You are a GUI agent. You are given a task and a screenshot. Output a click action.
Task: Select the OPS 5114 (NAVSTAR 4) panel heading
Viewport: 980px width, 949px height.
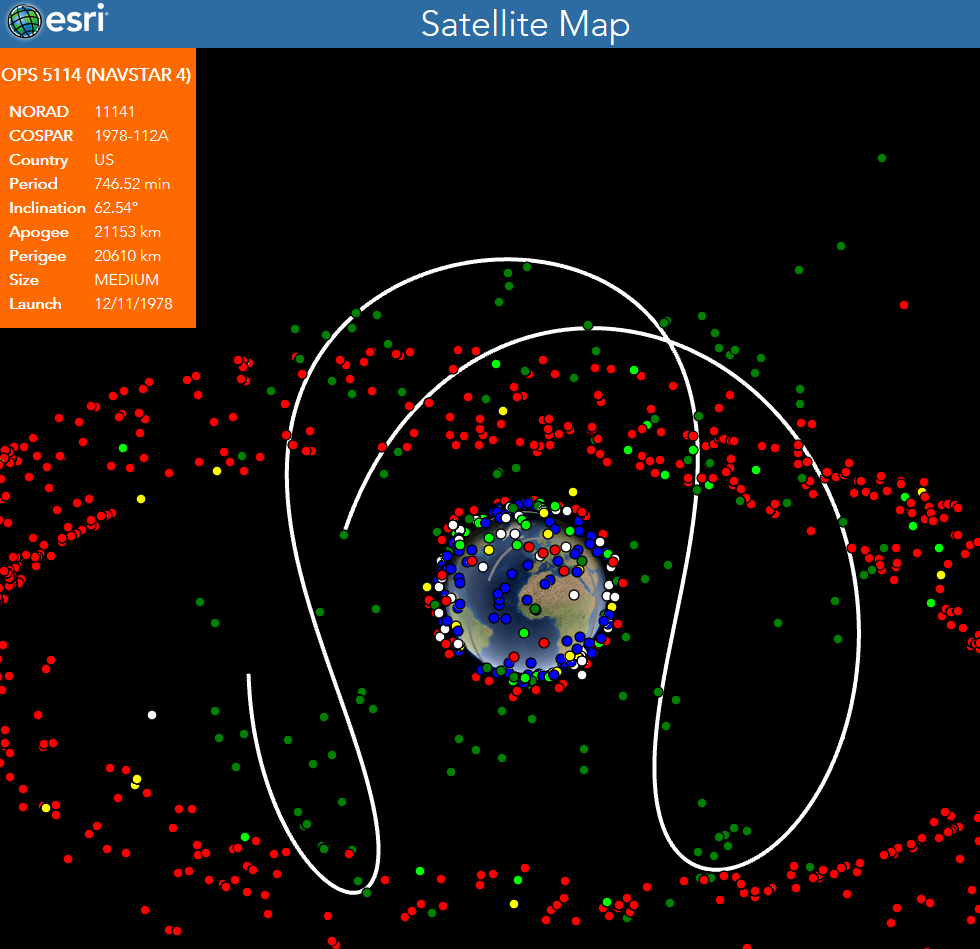(96, 75)
